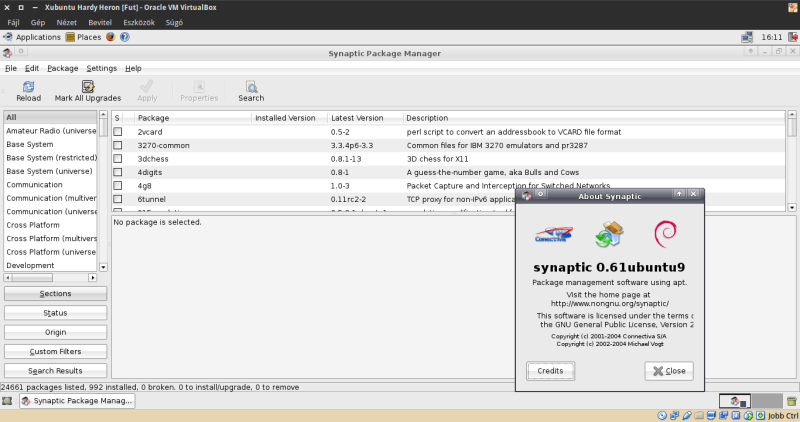Click the Search Results button
This screenshot has width=800, height=422.
pyautogui.click(x=56, y=371)
